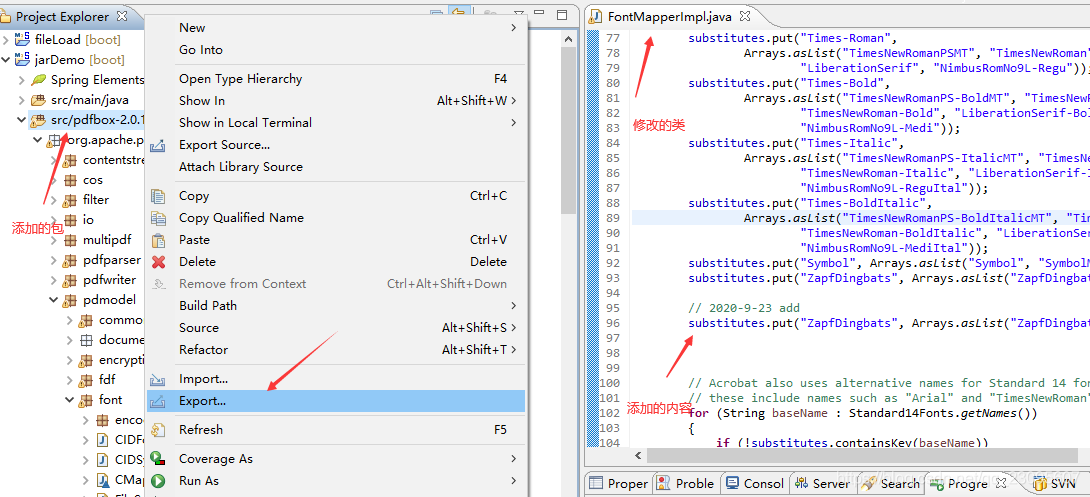Choose Export... from the context menu
Image resolution: width=1090 pixels, height=497 pixels.
(336, 401)
